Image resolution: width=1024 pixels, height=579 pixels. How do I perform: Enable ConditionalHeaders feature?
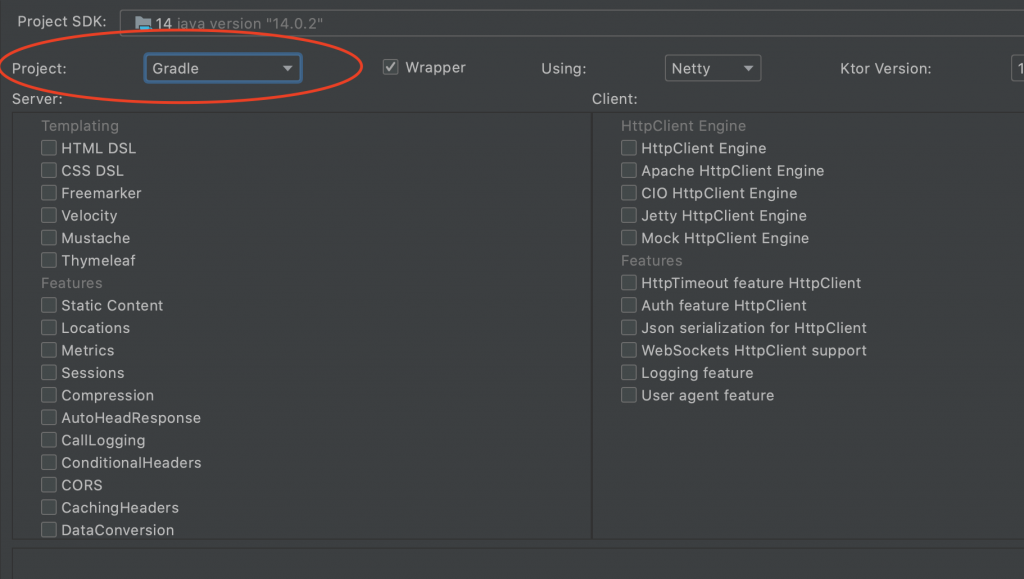(x=49, y=463)
